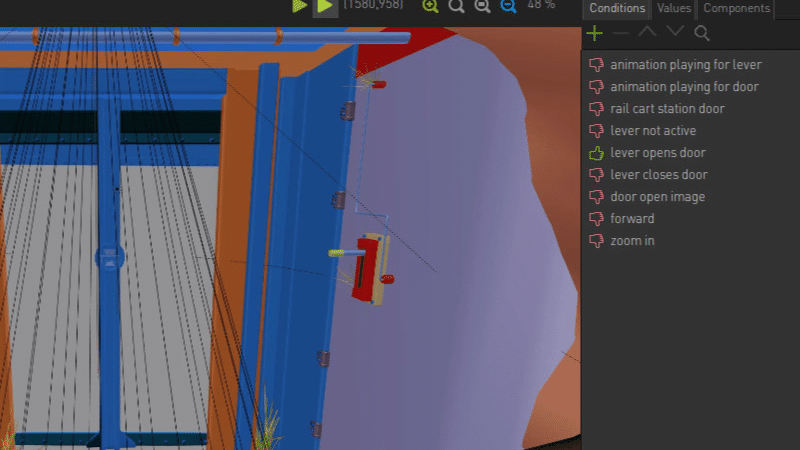This screenshot has width=800, height=450.
Task: Toggle thumb for 'door open image'
Action: [x=596, y=197]
